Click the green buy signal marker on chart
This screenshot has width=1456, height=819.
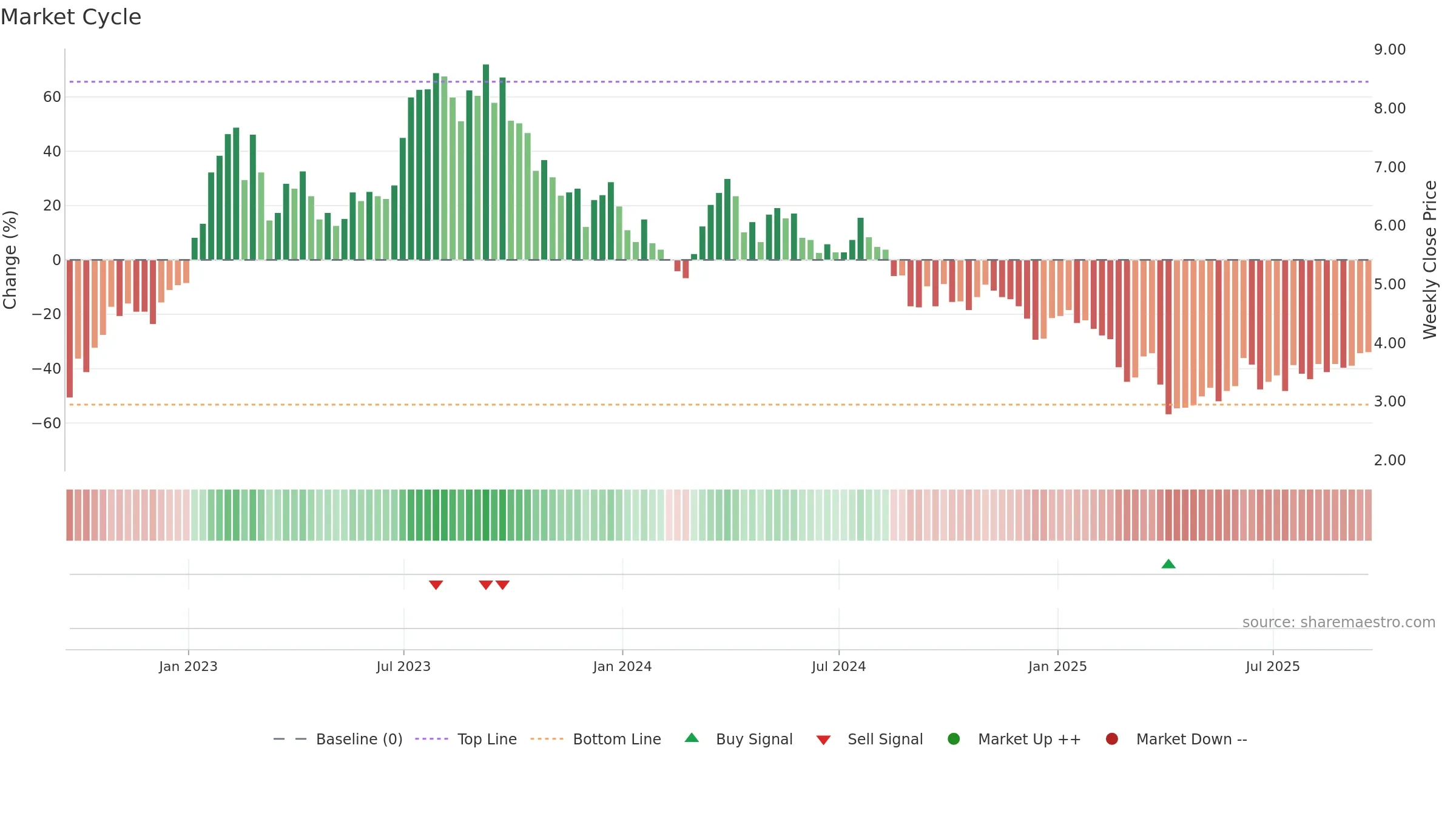(x=1168, y=564)
